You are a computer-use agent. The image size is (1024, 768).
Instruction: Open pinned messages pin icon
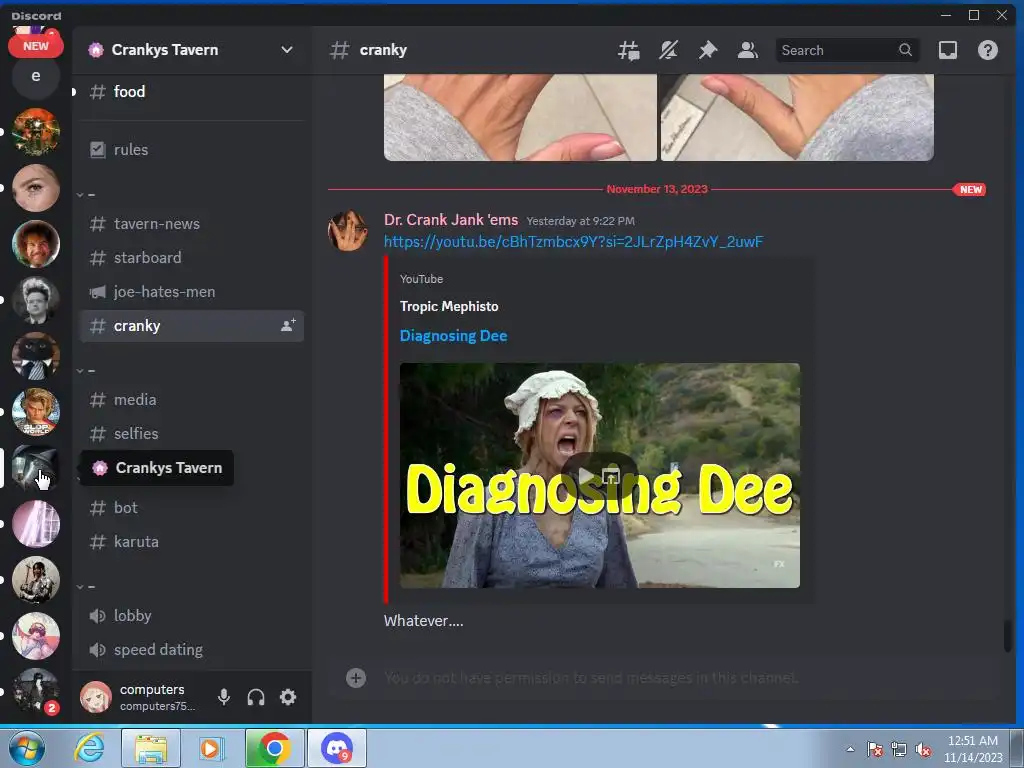tap(708, 50)
